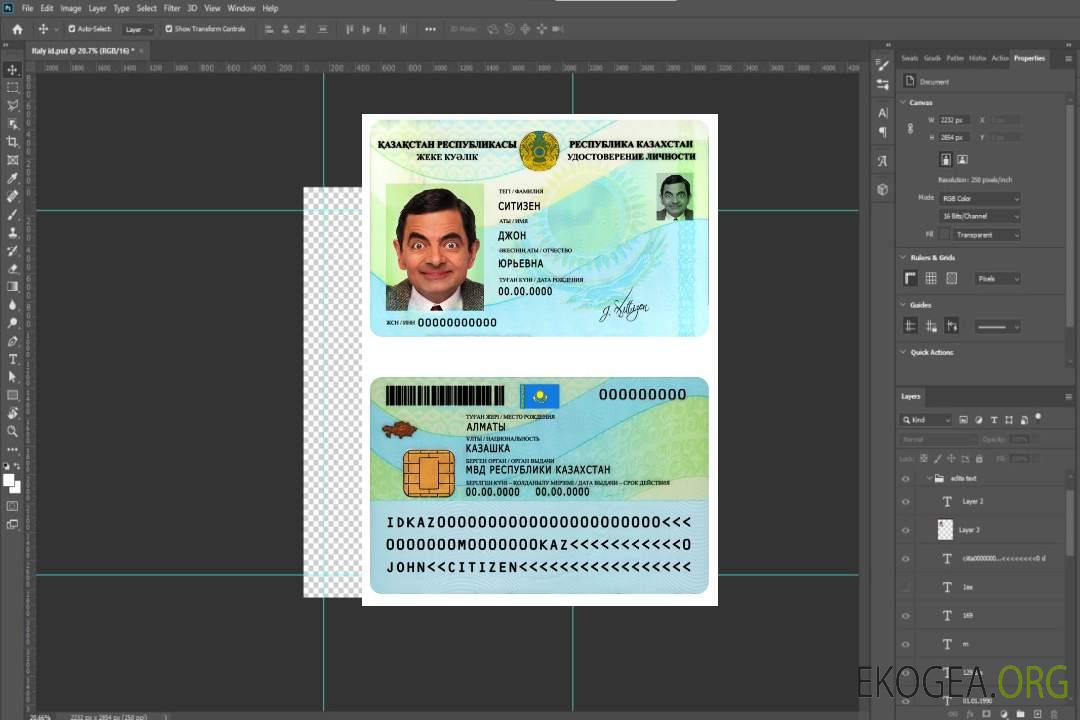The width and height of the screenshot is (1080, 720).
Task: Open the Filter menu
Action: pyautogui.click(x=172, y=8)
